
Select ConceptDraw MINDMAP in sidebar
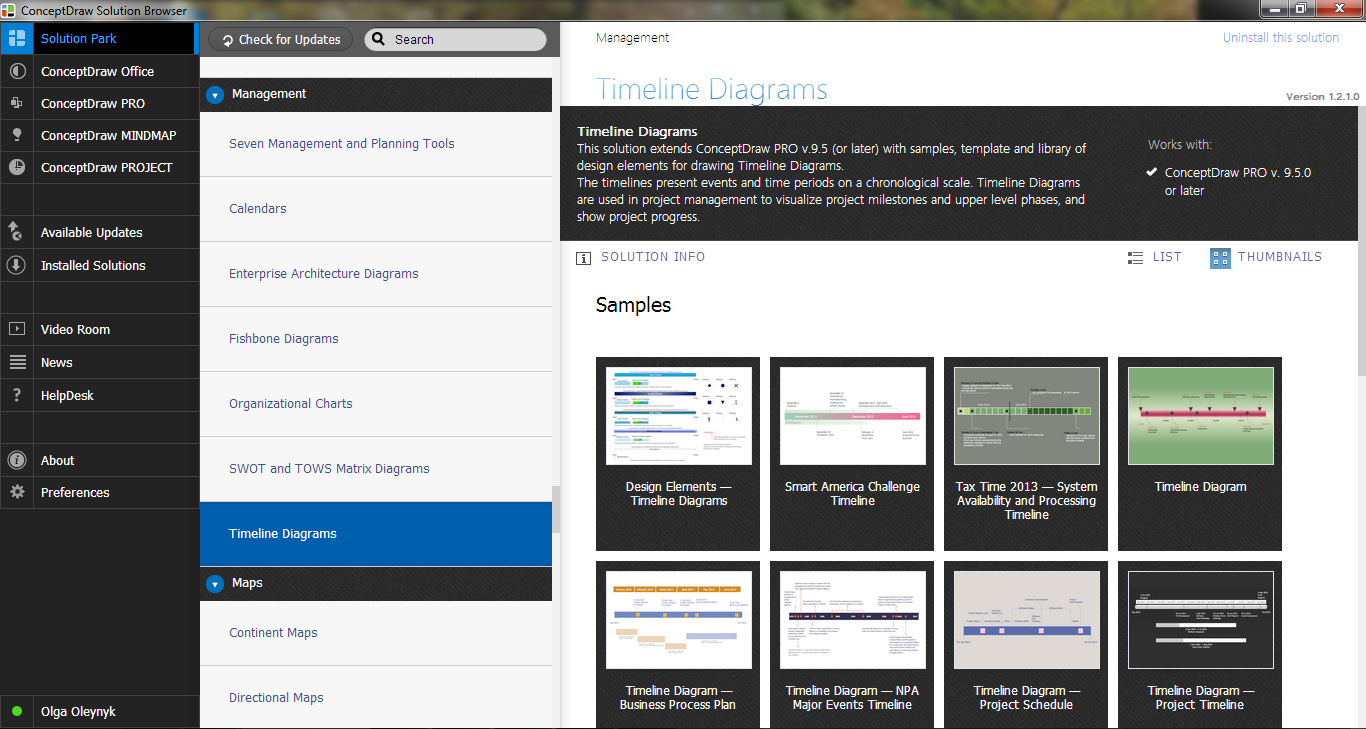[x=99, y=135]
